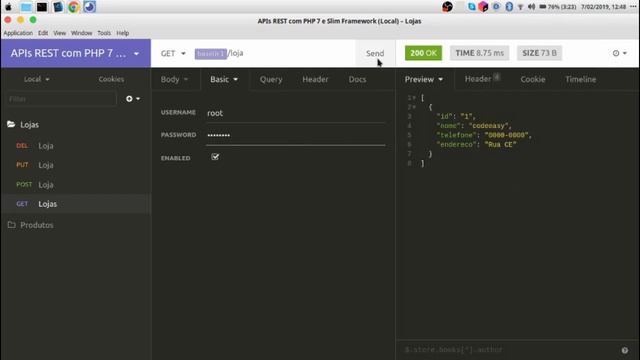Click the volume speaker tray icon
This screenshot has width=640, height=360.
[x=531, y=7]
